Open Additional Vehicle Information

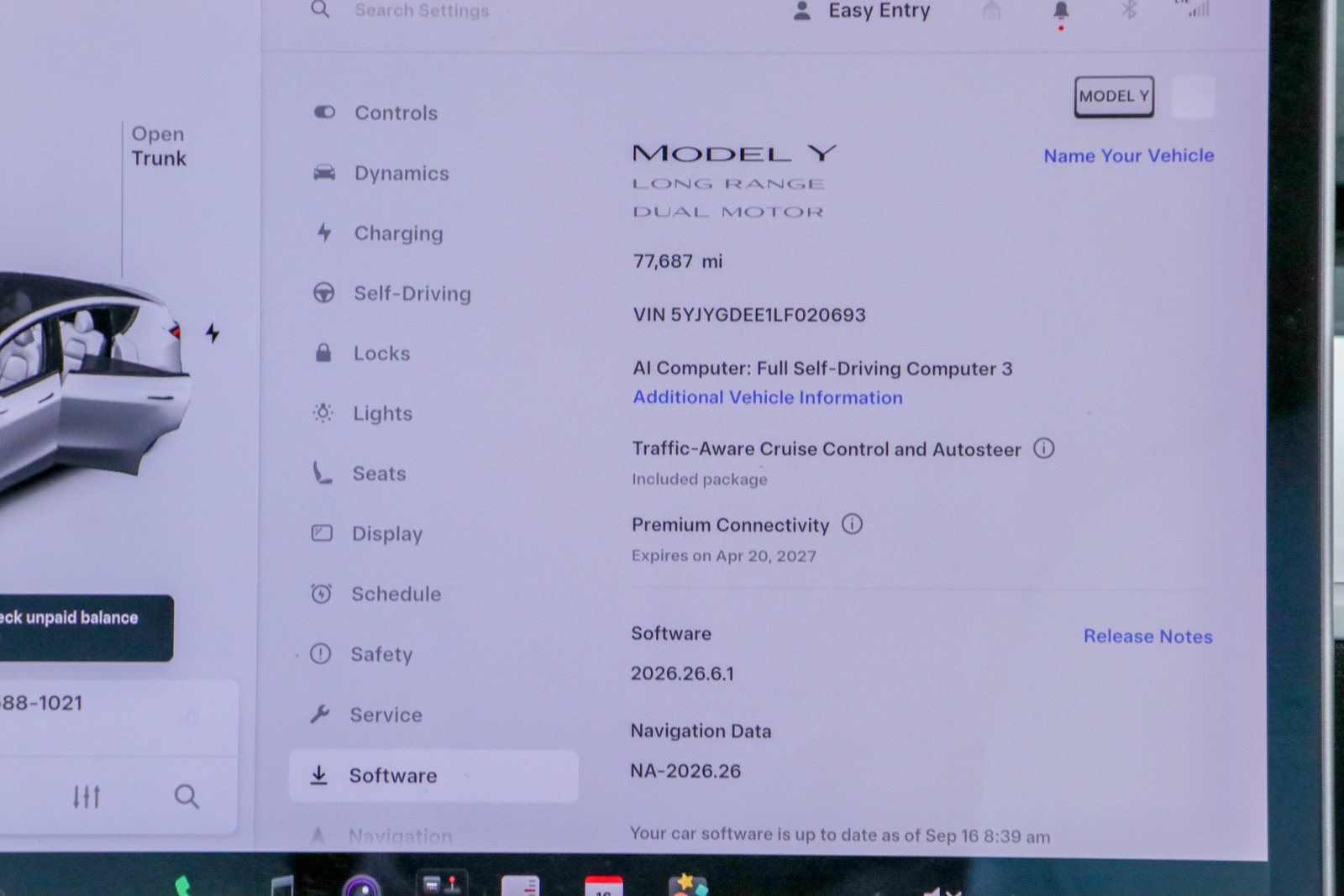(x=768, y=397)
